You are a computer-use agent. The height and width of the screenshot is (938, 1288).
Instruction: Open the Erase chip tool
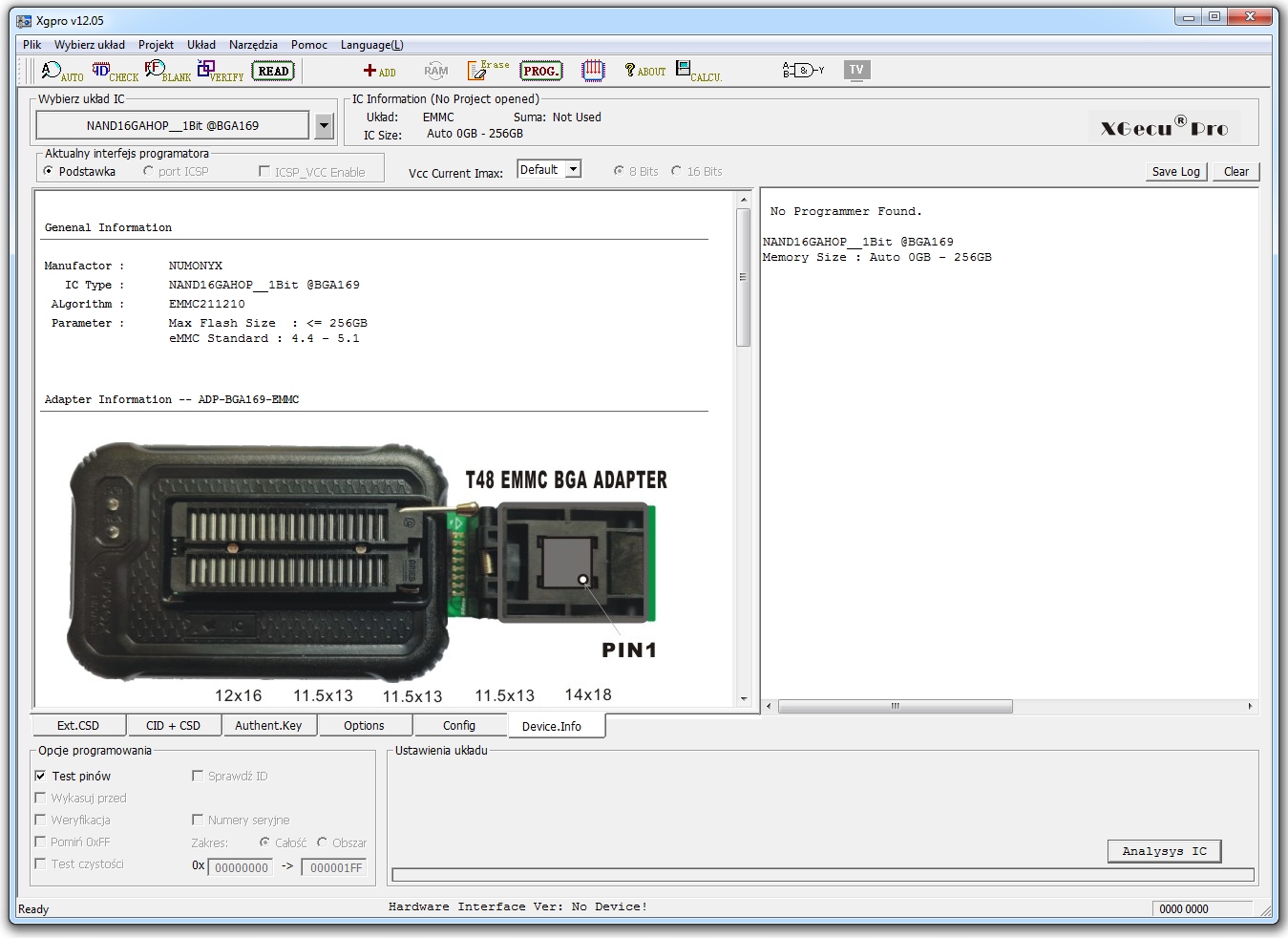(487, 70)
